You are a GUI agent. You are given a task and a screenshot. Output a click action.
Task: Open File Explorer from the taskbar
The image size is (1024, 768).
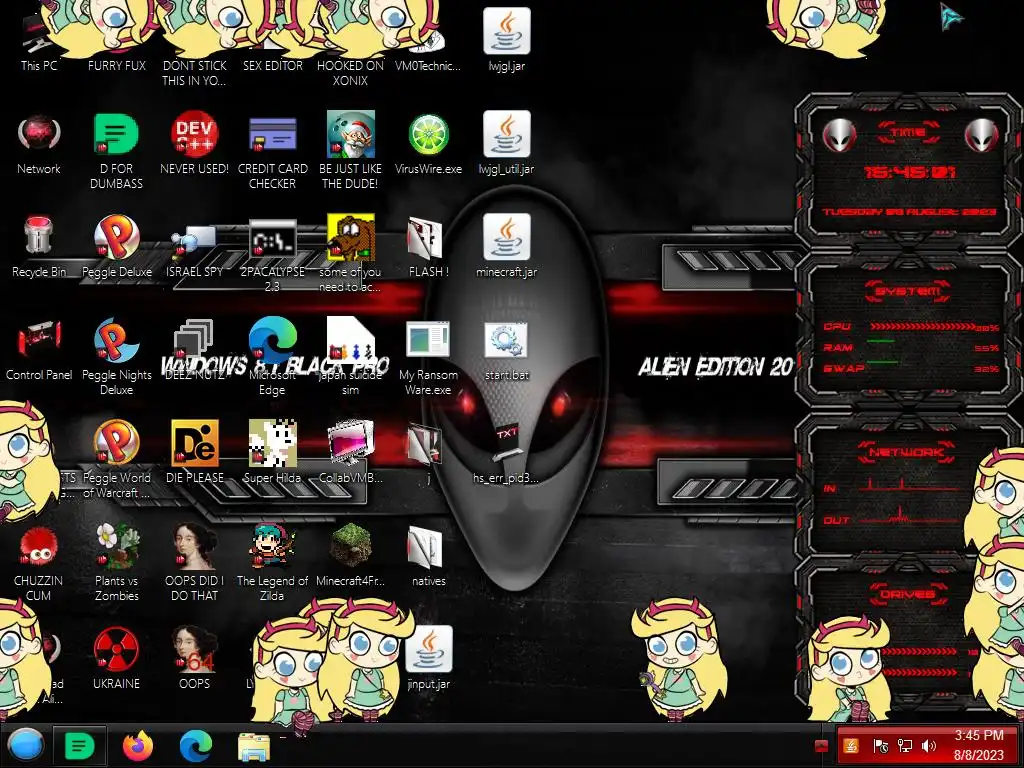click(x=254, y=747)
